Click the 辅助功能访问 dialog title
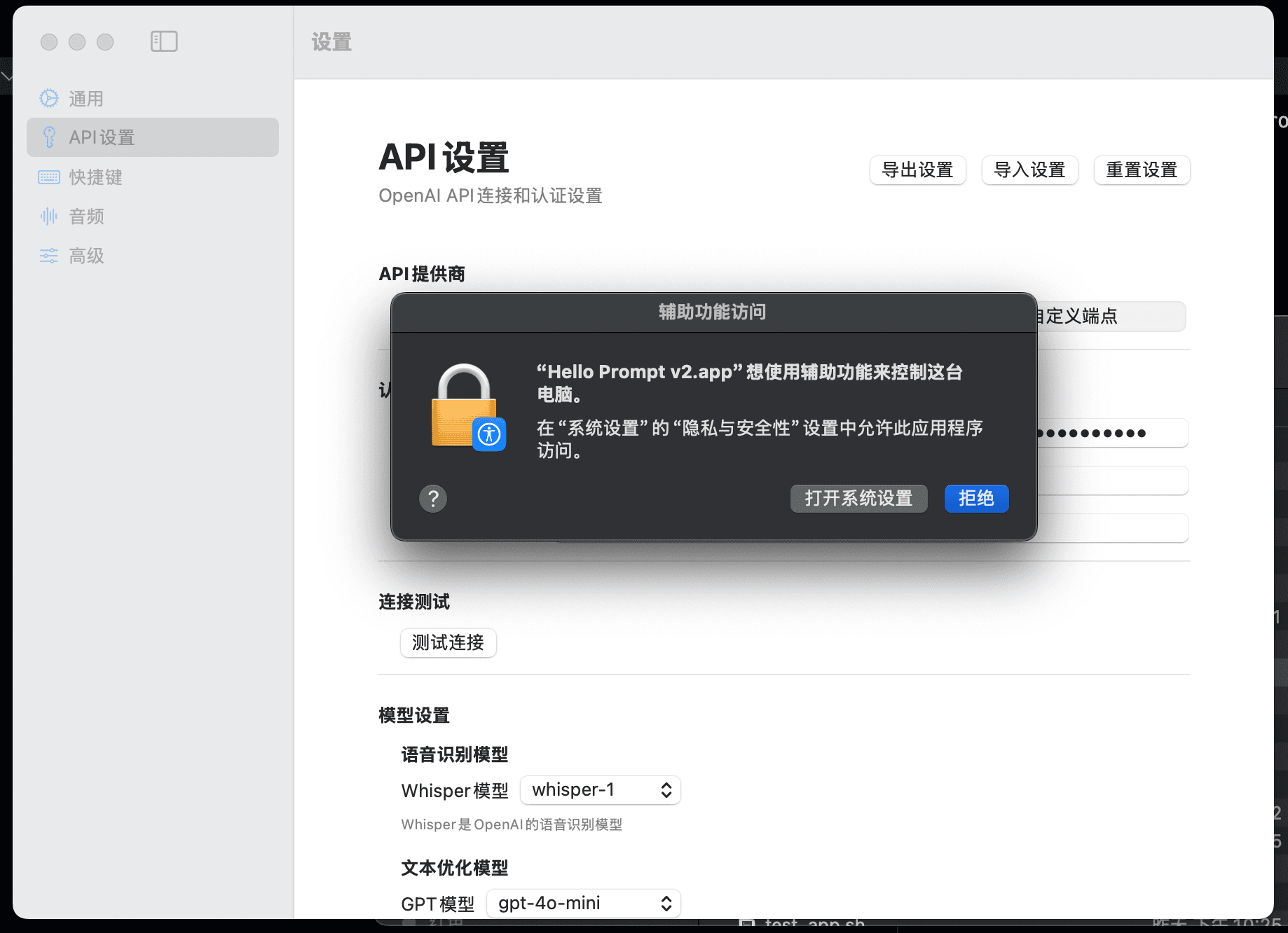The image size is (1288, 933). (x=713, y=312)
